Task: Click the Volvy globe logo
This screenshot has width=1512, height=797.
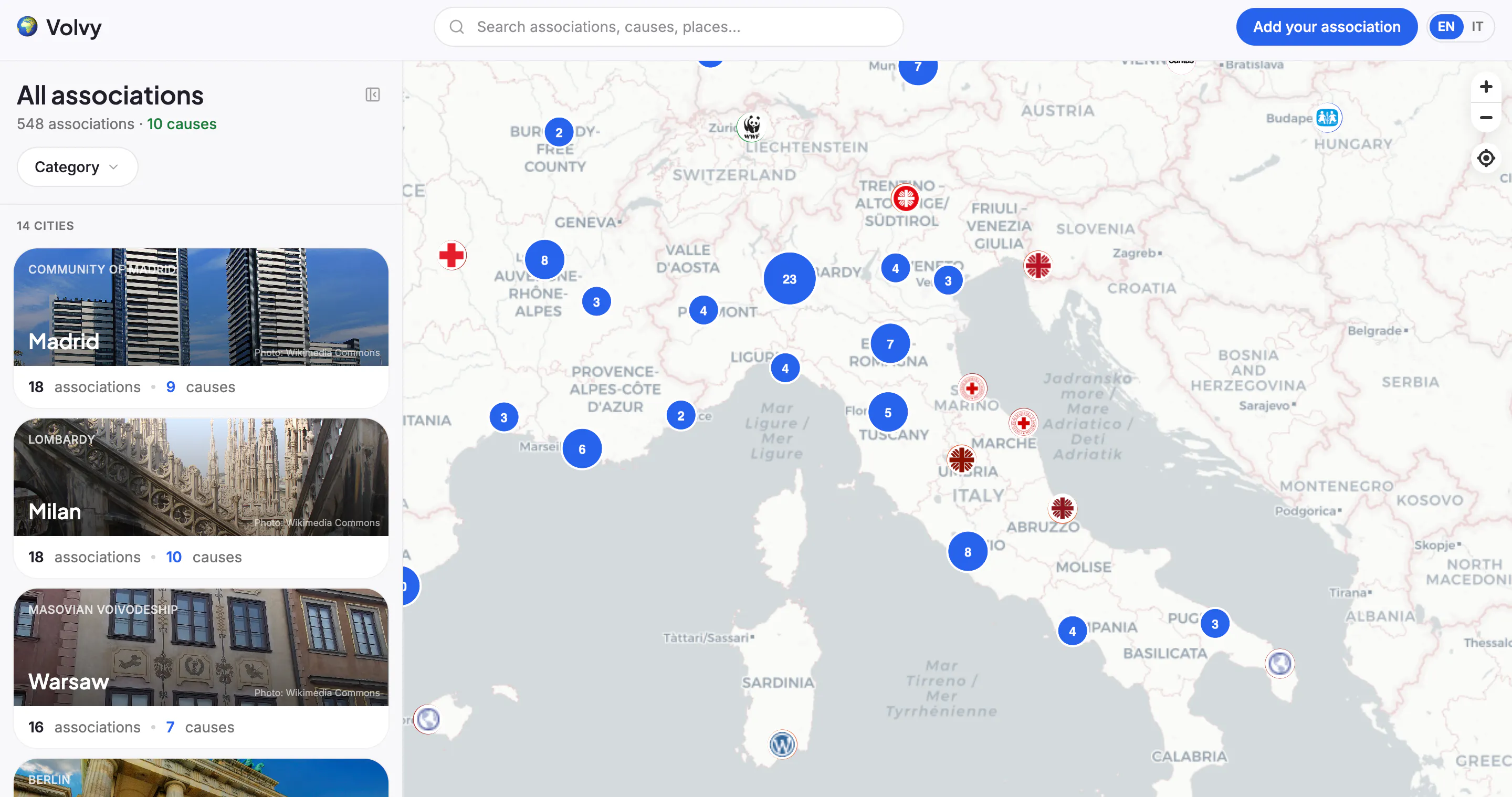Action: point(27,26)
